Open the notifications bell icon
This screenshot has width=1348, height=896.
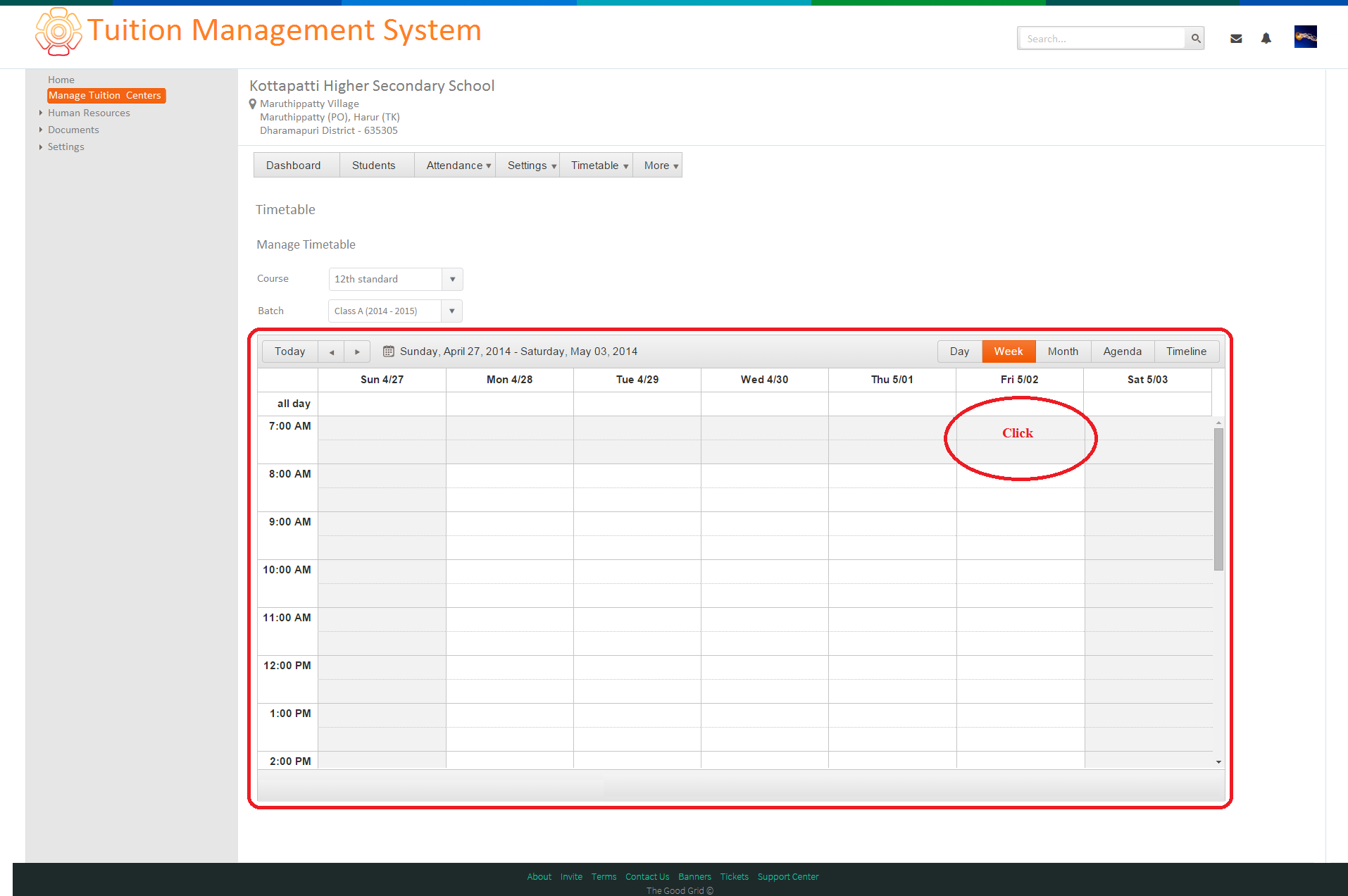click(1266, 39)
